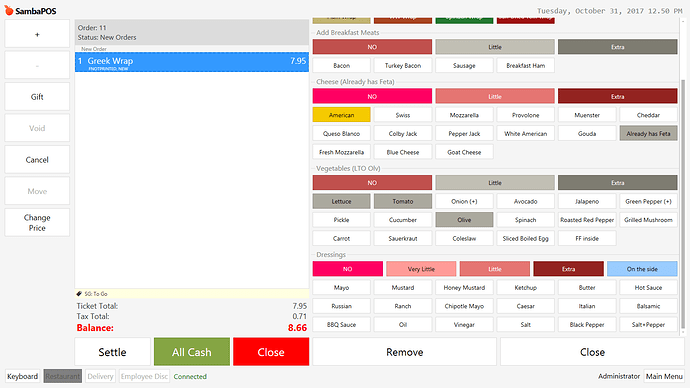Image resolution: width=690 pixels, height=388 pixels.
Task: Toggle the Olive vegetable option
Action: [464, 220]
